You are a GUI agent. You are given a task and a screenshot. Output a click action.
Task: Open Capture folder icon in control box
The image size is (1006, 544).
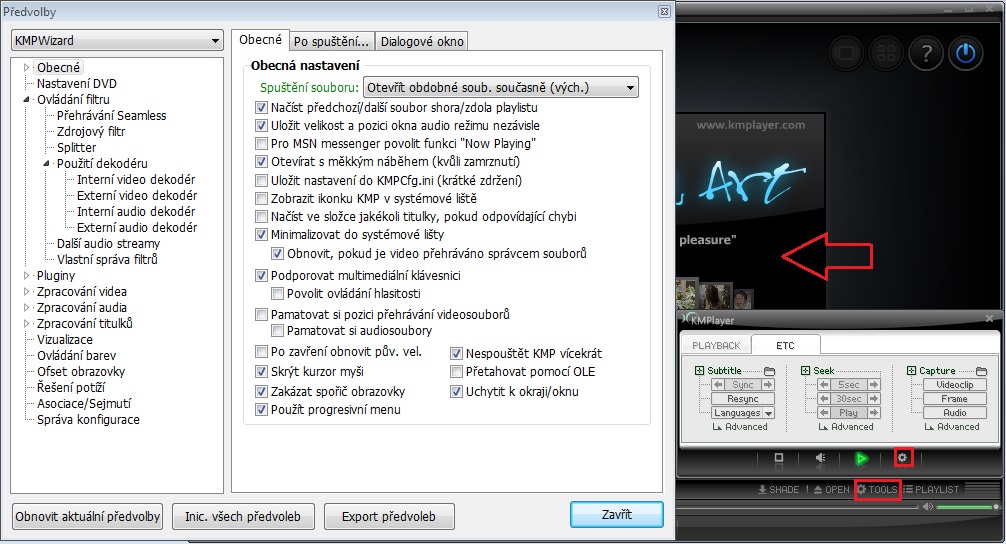coord(981,371)
